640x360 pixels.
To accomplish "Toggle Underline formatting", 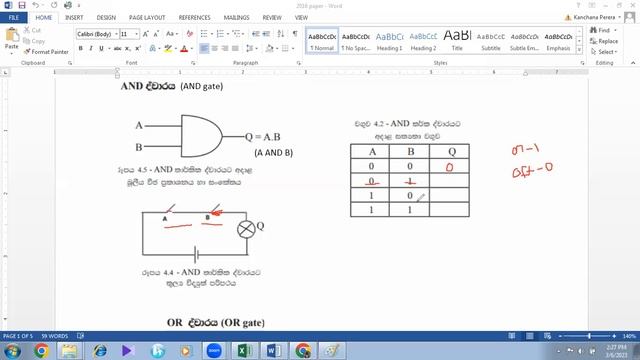I will tap(101, 49).
